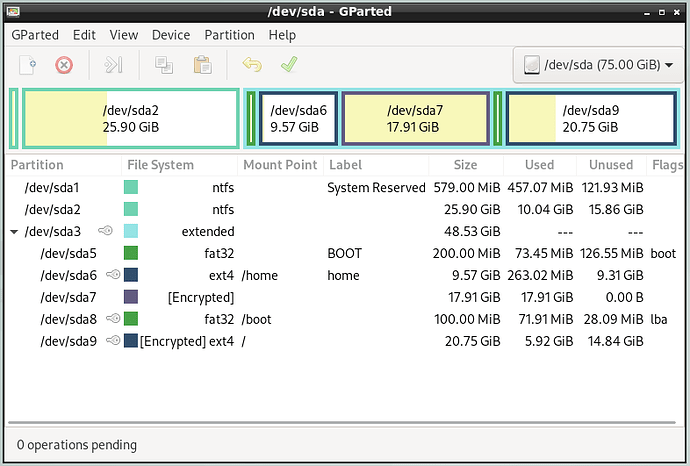Apply all operations with the green checkmark

tap(289, 65)
